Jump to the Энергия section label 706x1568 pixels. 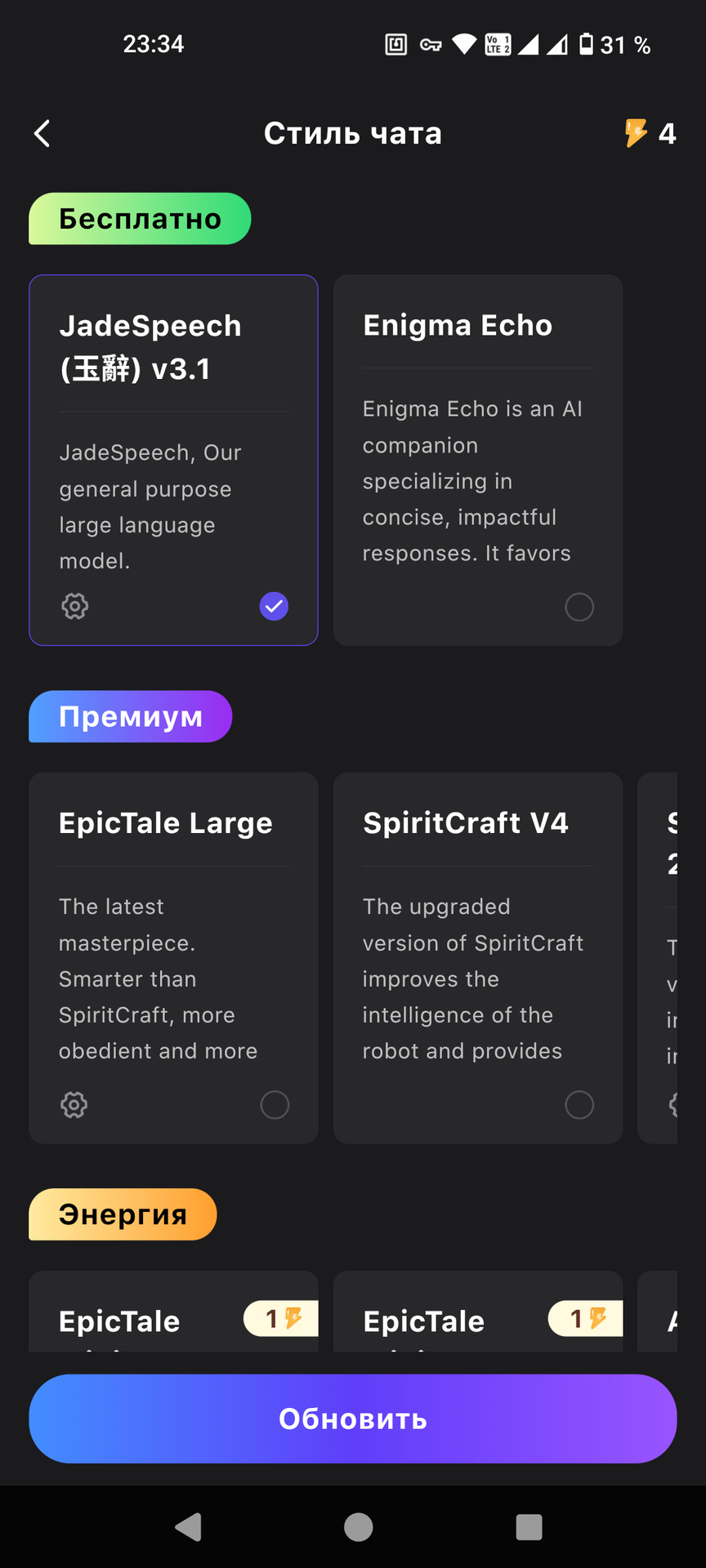(x=123, y=1214)
